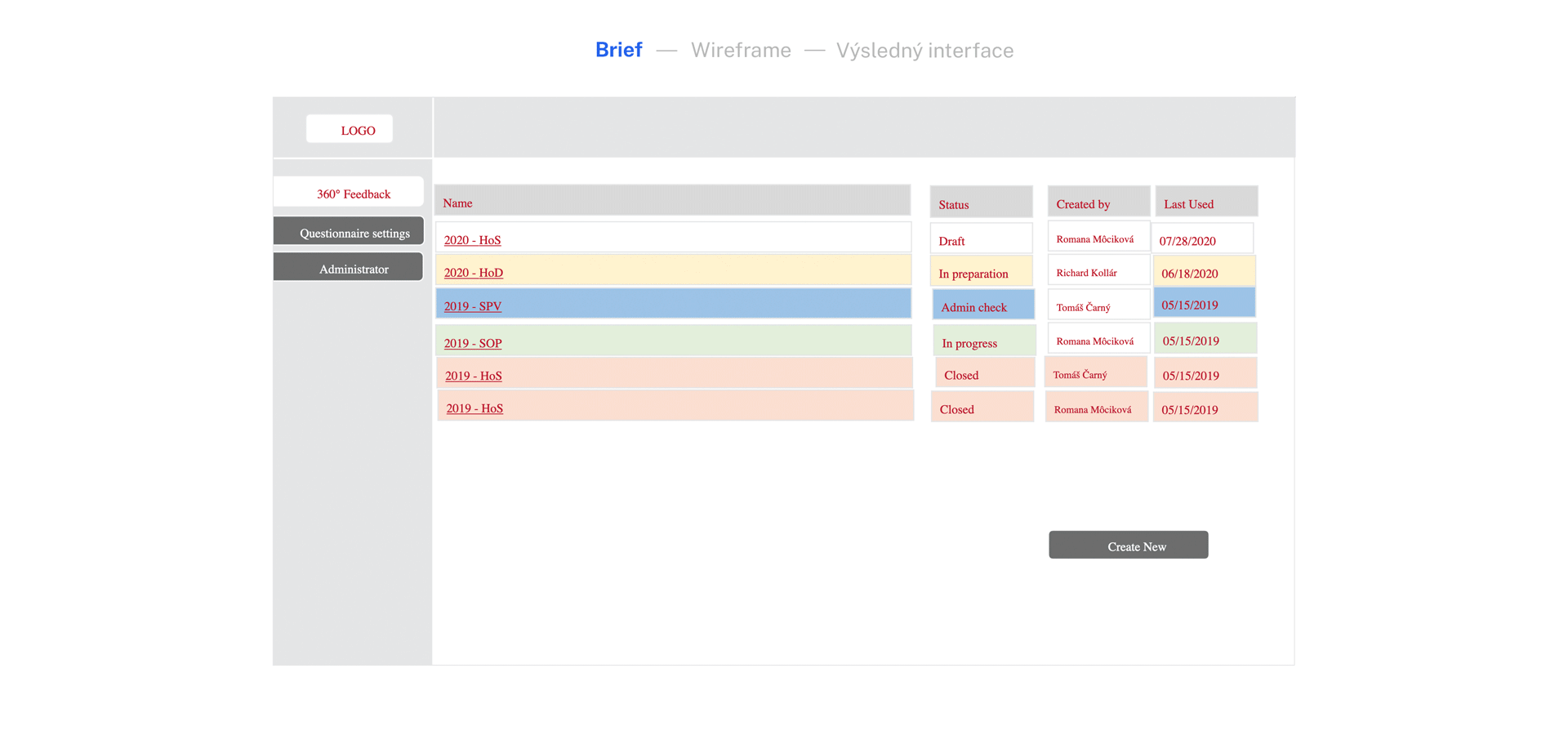Click the Name column header
The width and height of the screenshot is (1568, 753).
(673, 201)
